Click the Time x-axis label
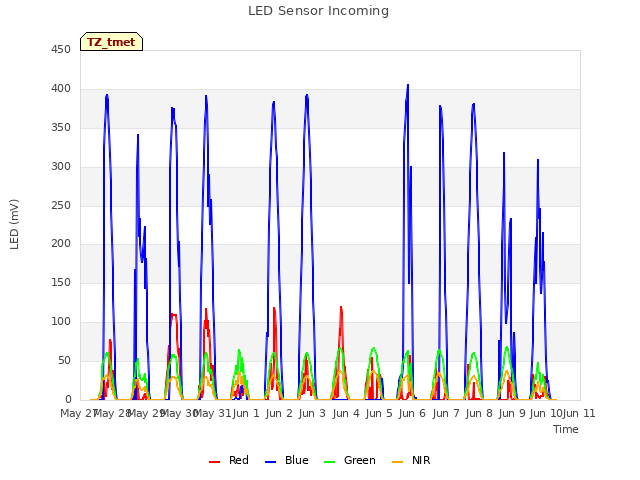 tap(566, 429)
